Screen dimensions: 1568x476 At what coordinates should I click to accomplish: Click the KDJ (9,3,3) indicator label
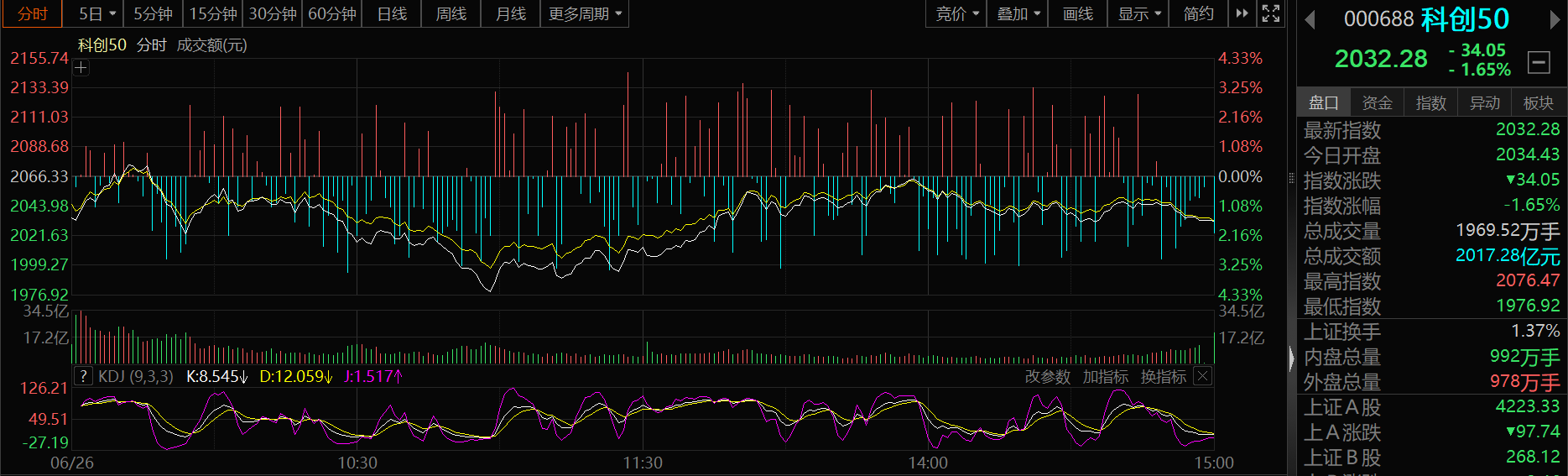coord(136,376)
